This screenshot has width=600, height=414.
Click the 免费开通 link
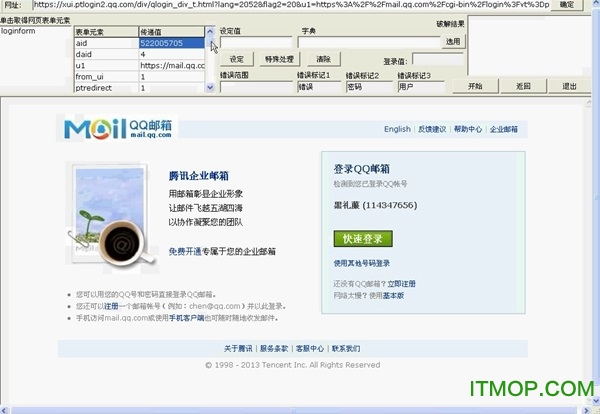point(185,251)
